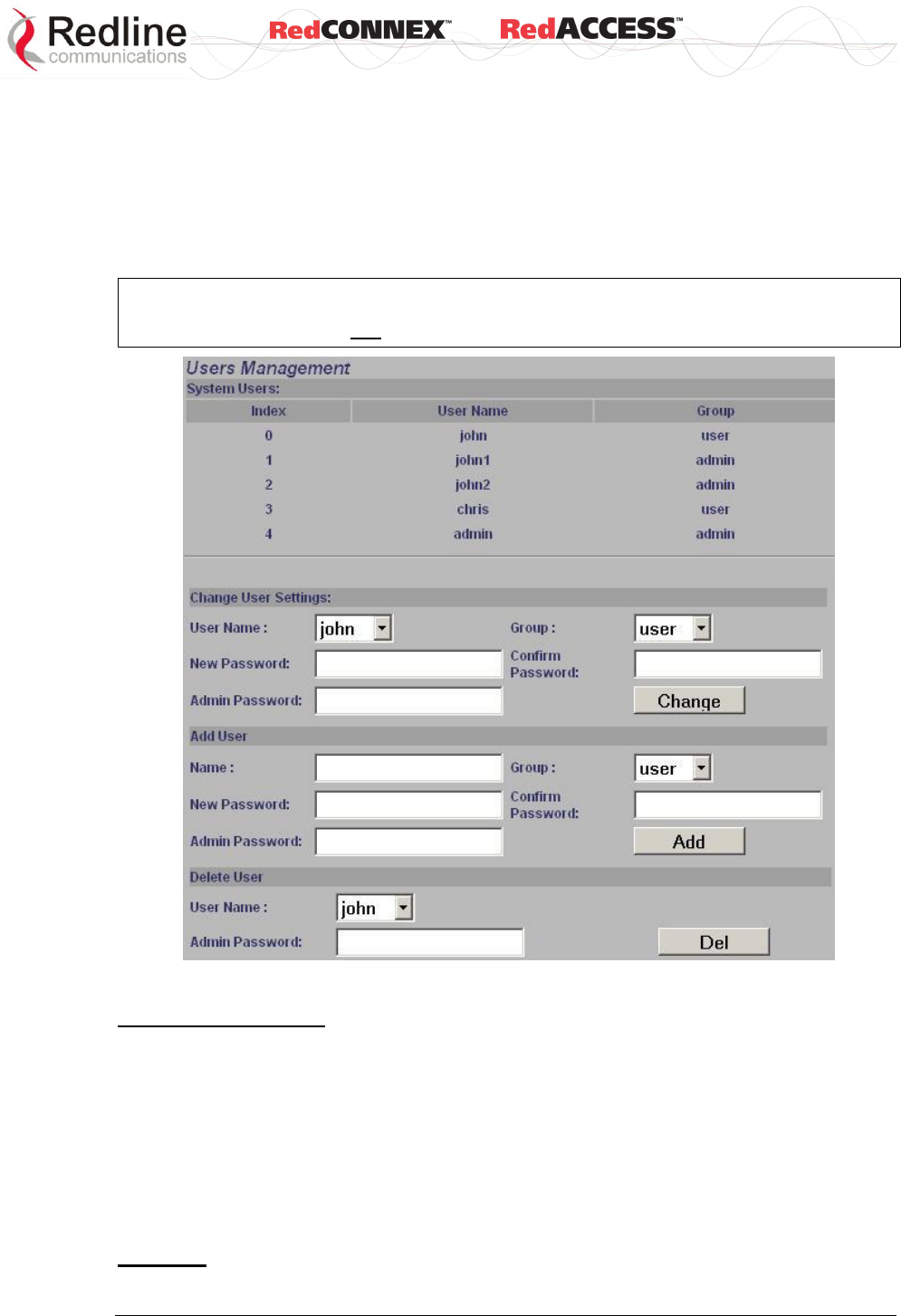
Task: Click the 'Group' column header
Action: pos(714,411)
